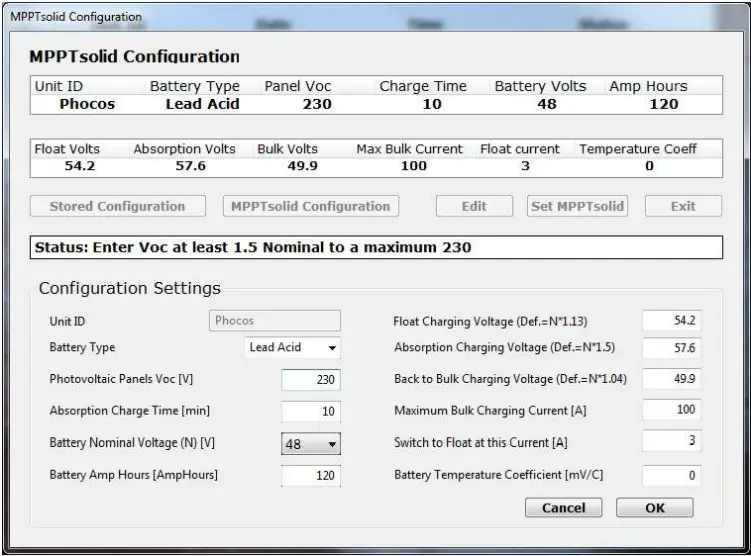Confirm settings with the OK button

pyautogui.click(x=655, y=508)
